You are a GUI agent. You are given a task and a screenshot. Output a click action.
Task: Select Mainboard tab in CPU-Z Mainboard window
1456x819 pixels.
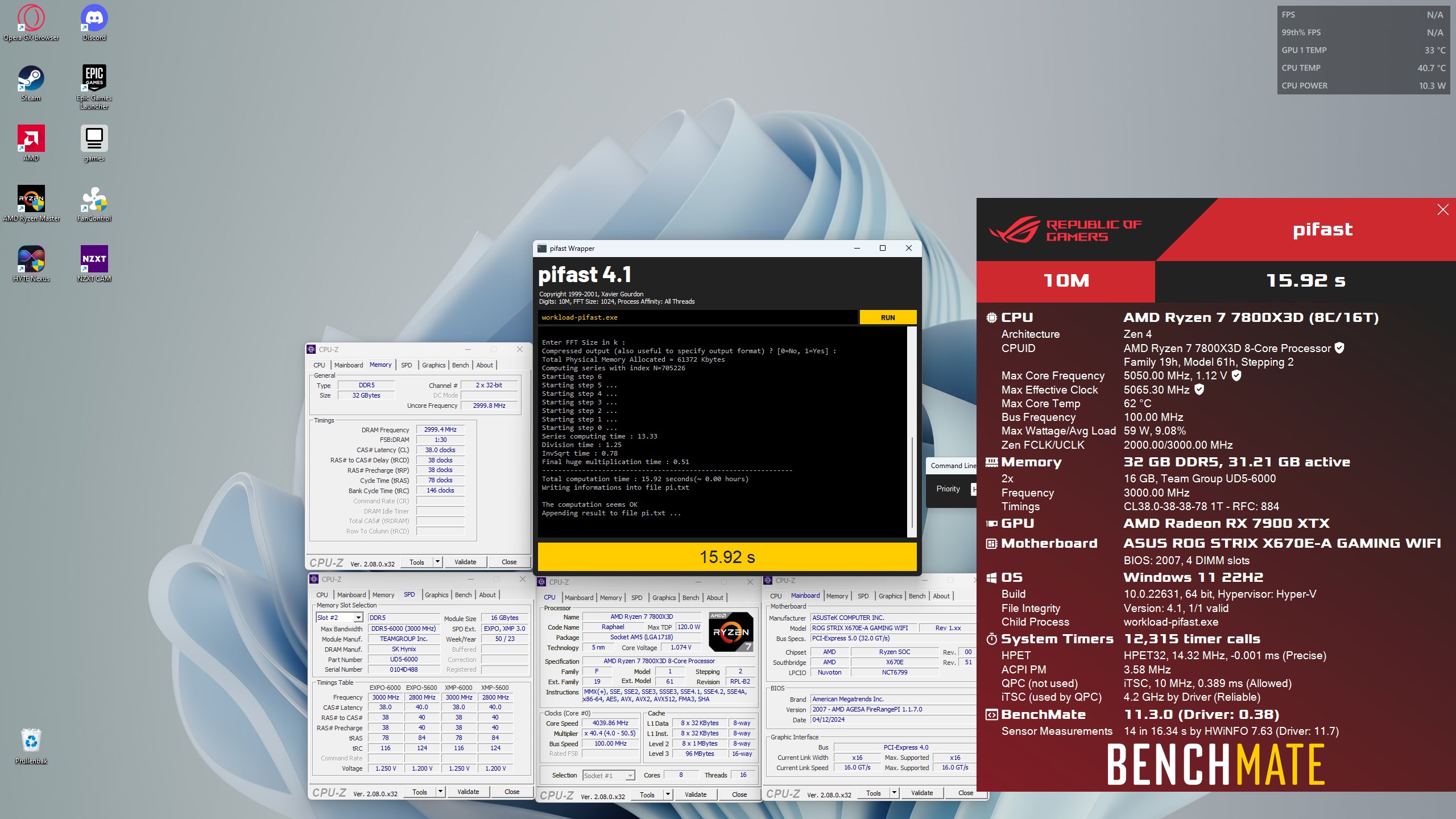coord(805,596)
